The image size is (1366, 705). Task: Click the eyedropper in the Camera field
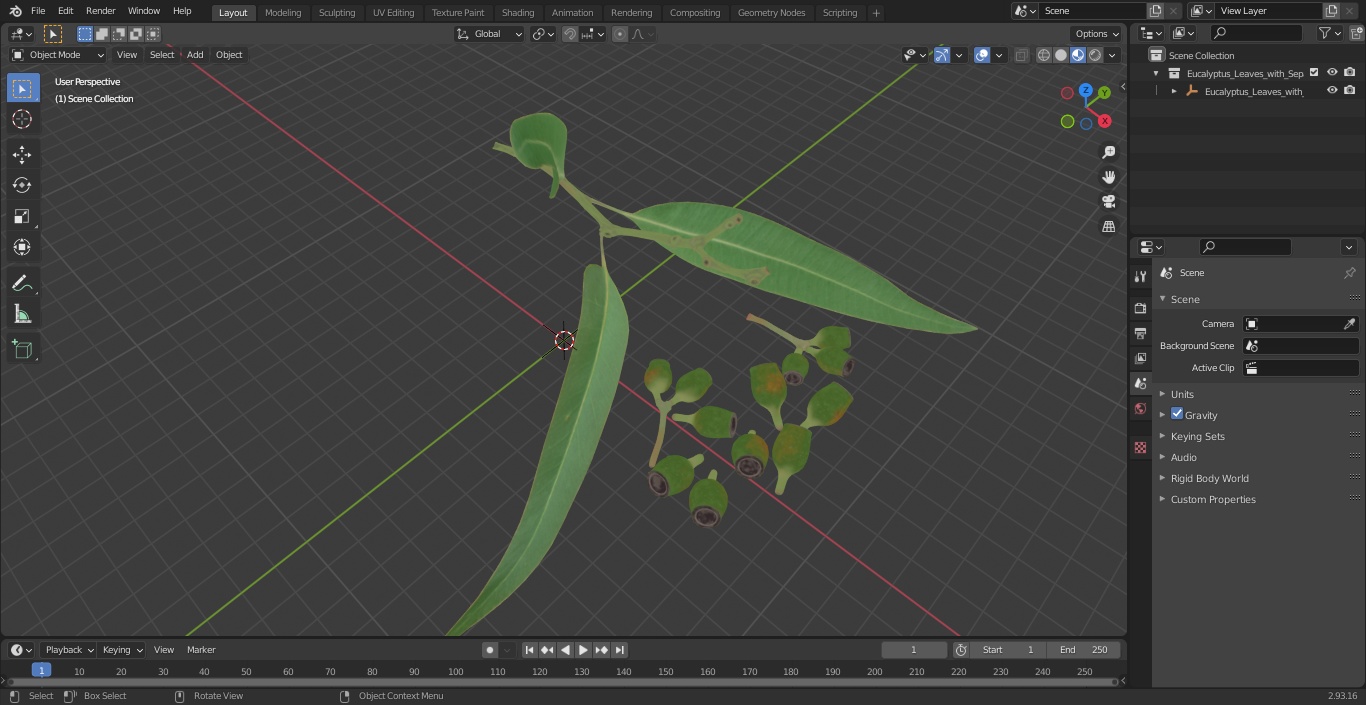pyautogui.click(x=1349, y=324)
